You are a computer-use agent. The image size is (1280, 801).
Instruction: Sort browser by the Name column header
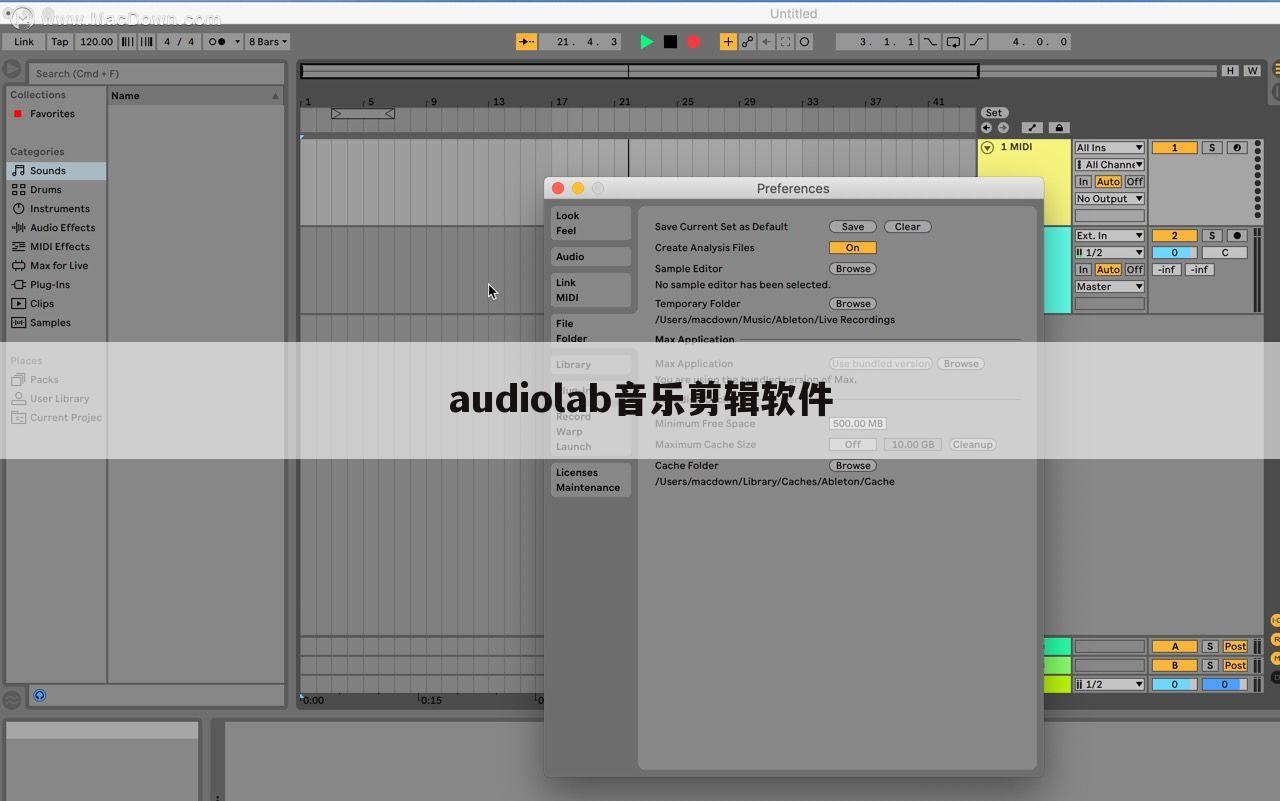195,96
